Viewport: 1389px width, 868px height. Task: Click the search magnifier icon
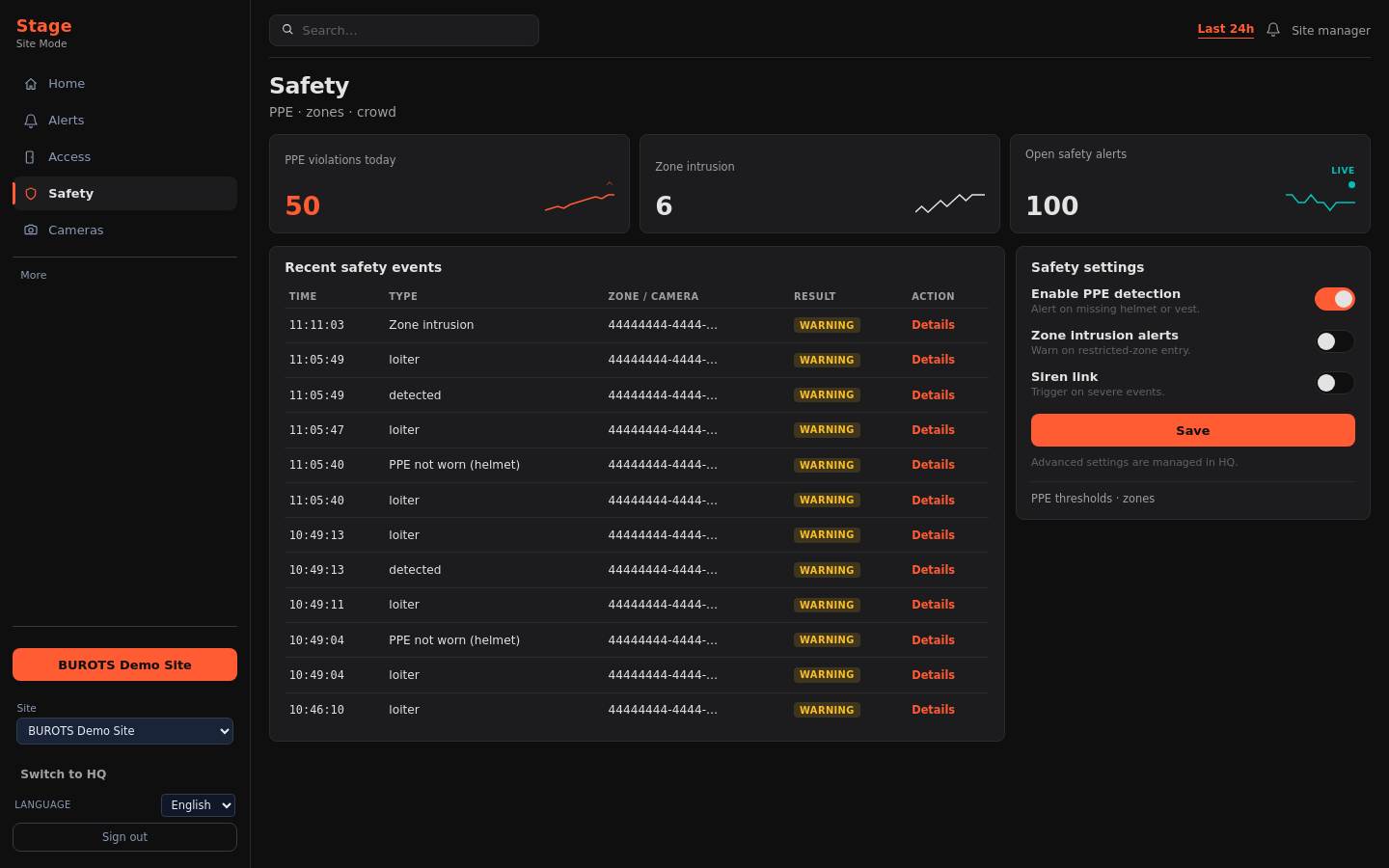287,30
